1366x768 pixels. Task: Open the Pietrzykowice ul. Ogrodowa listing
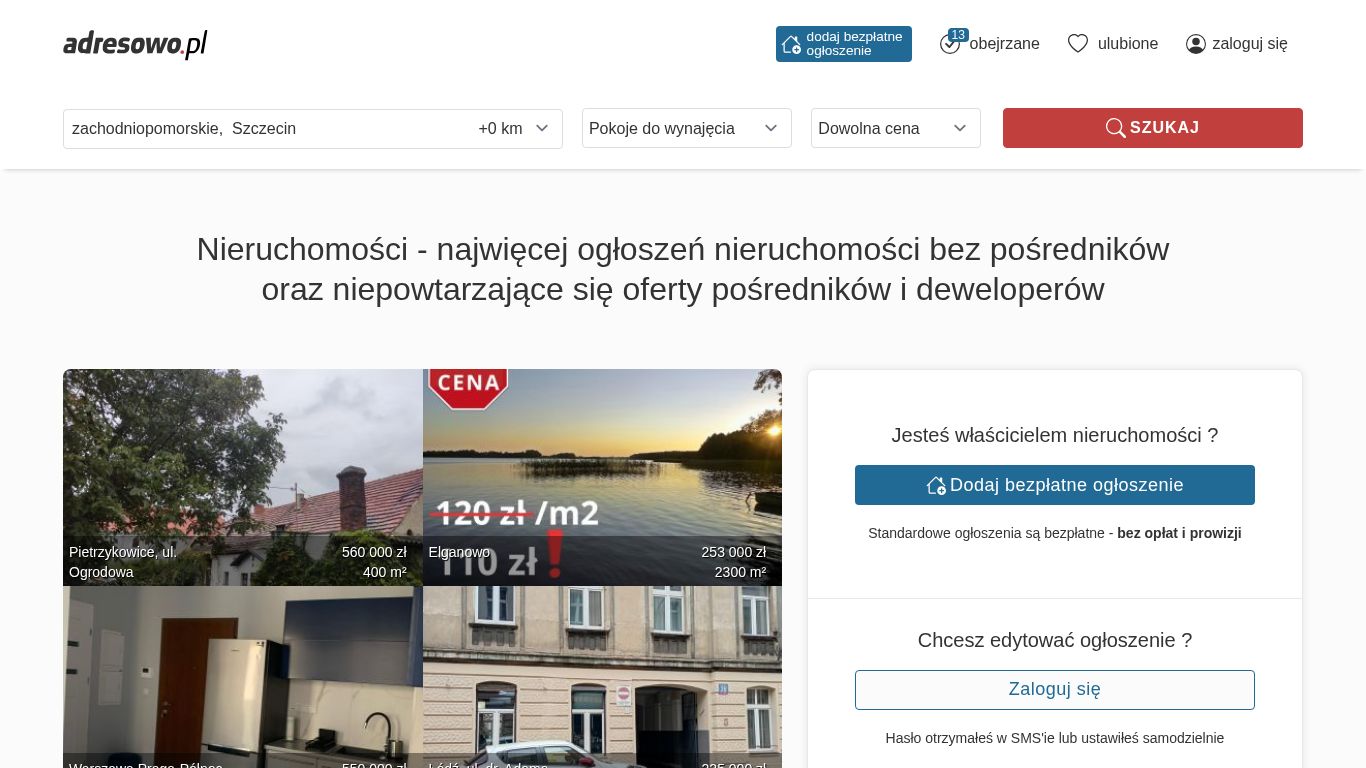point(242,477)
